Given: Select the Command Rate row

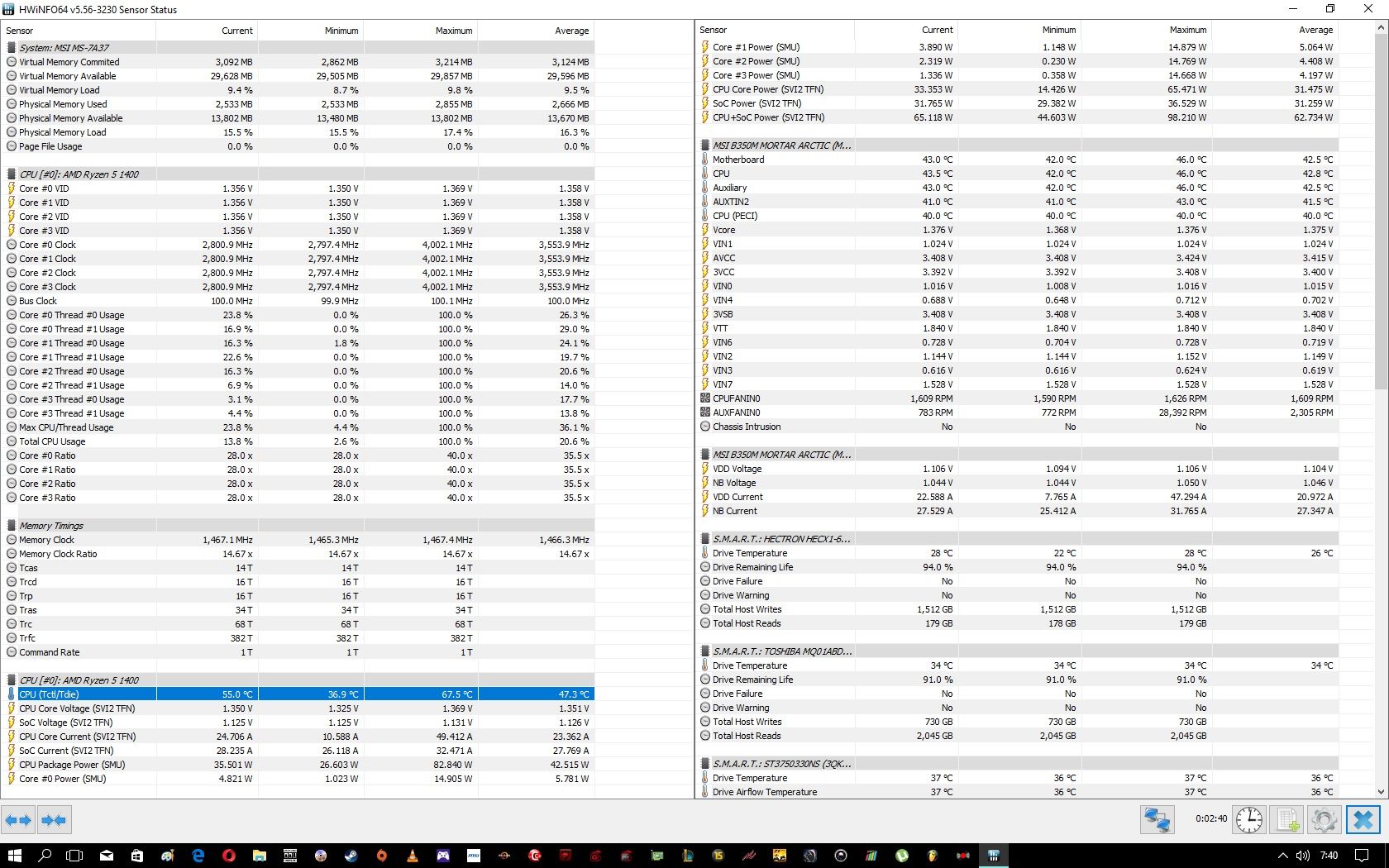Looking at the screenshot, I should 298,652.
